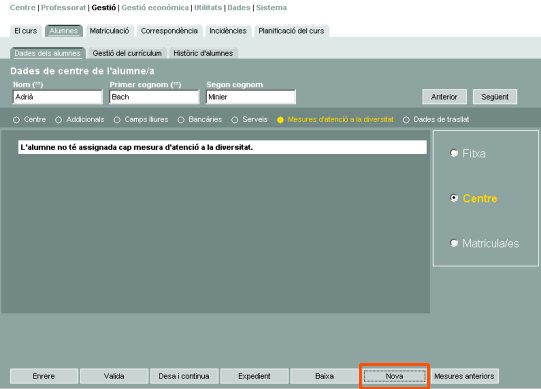541x389 pixels.
Task: Click the Baixa button
Action: pyautogui.click(x=324, y=376)
